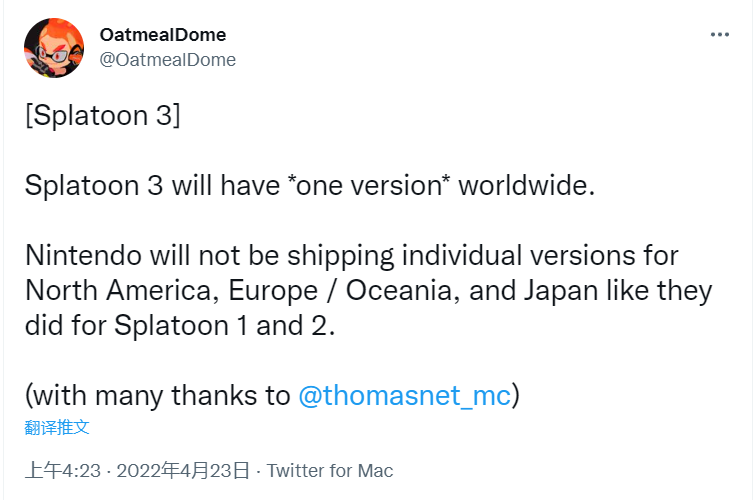
Task: Click the 翻译推文 translate tweet link
Action: pos(57,427)
